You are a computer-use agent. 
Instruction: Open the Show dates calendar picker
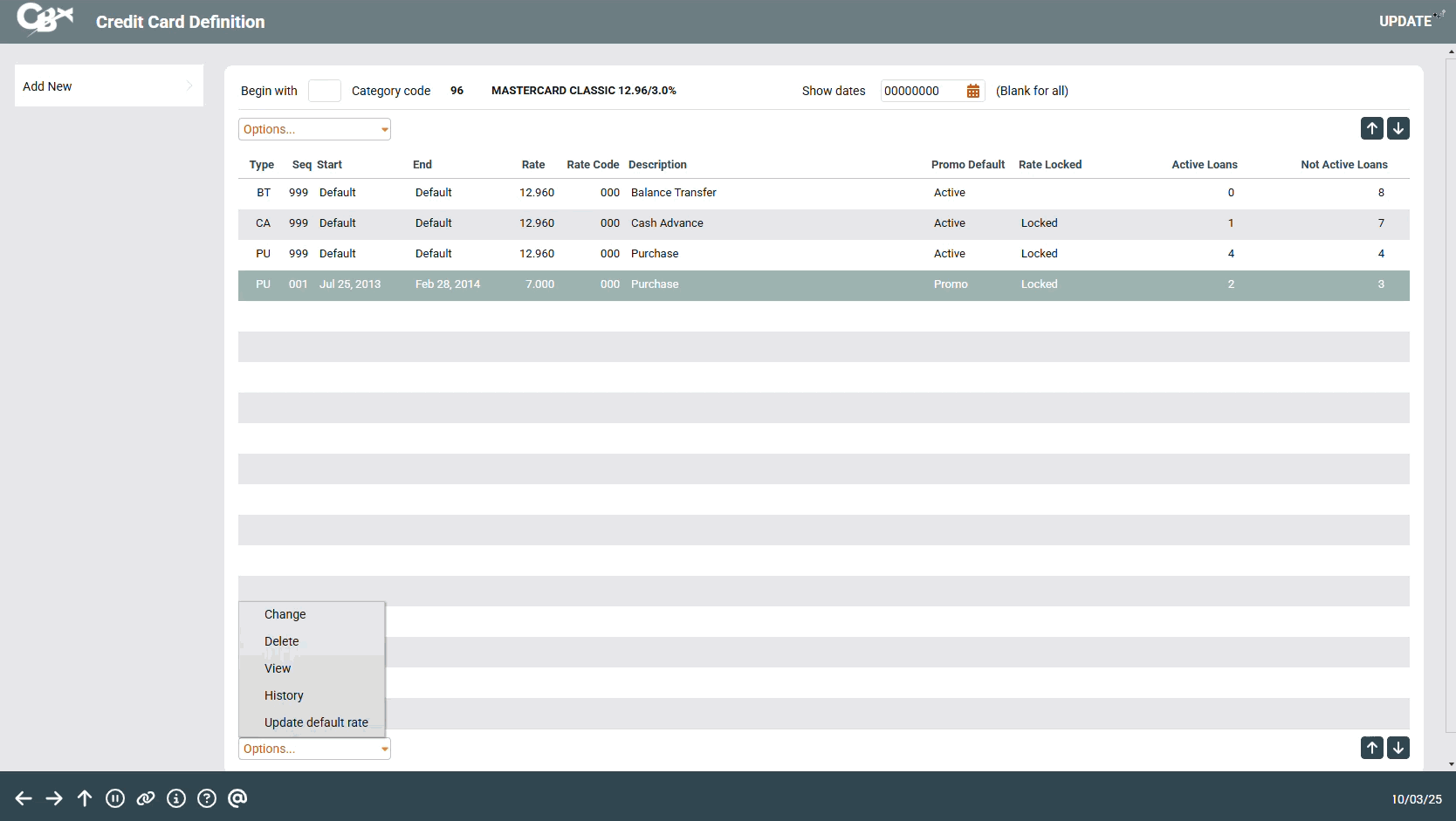click(972, 91)
